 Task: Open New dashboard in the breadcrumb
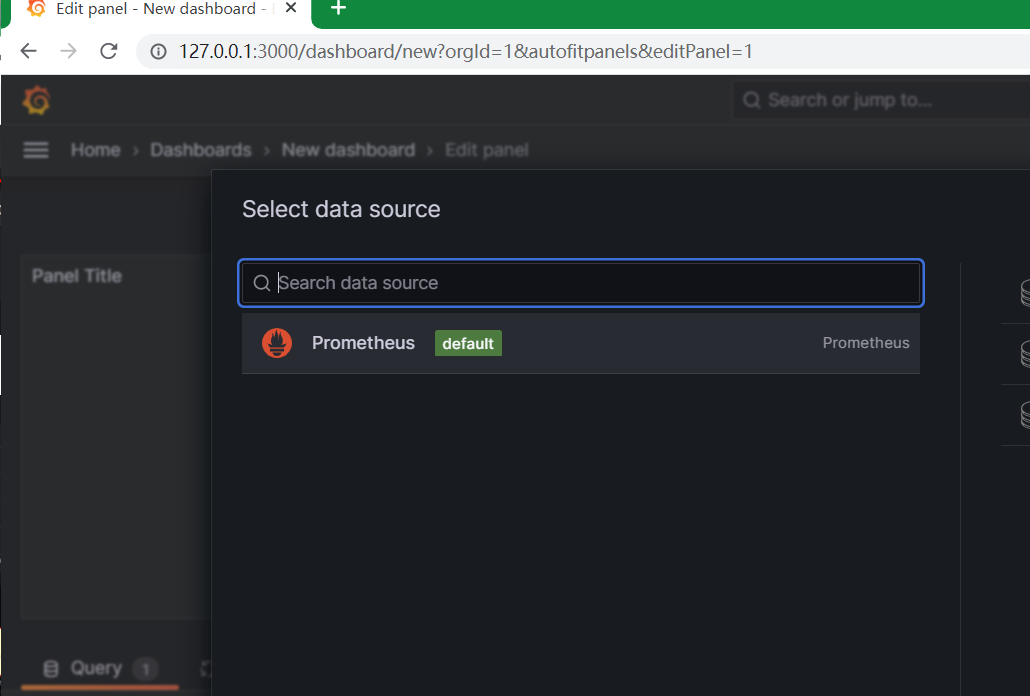[x=348, y=150]
